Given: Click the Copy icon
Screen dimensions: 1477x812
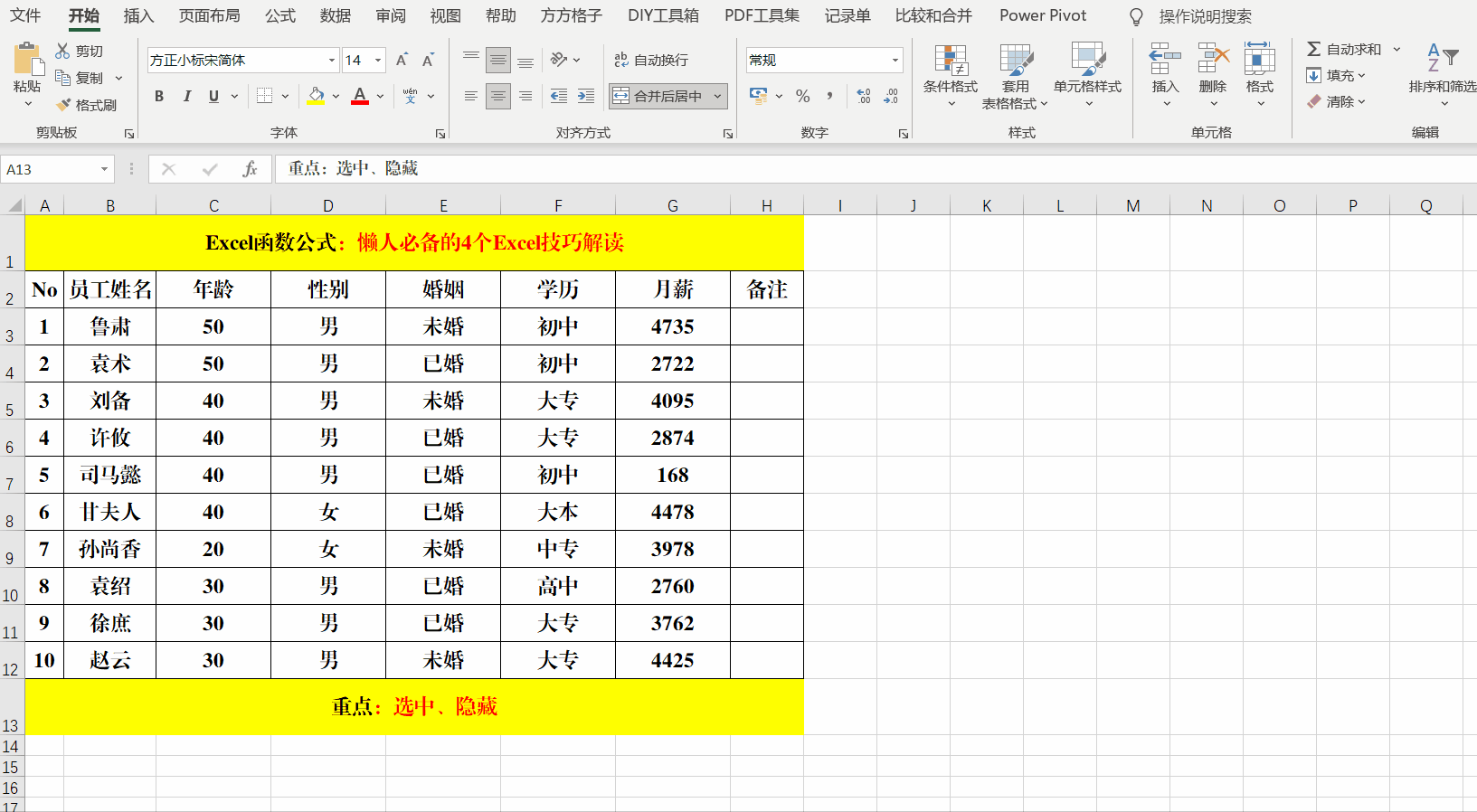Looking at the screenshot, I should pos(62,78).
